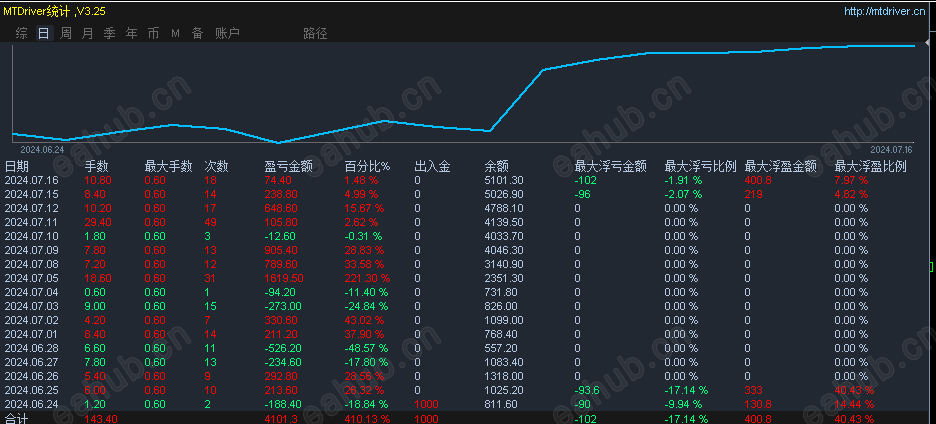Click profit amount 1619.50

282,278
